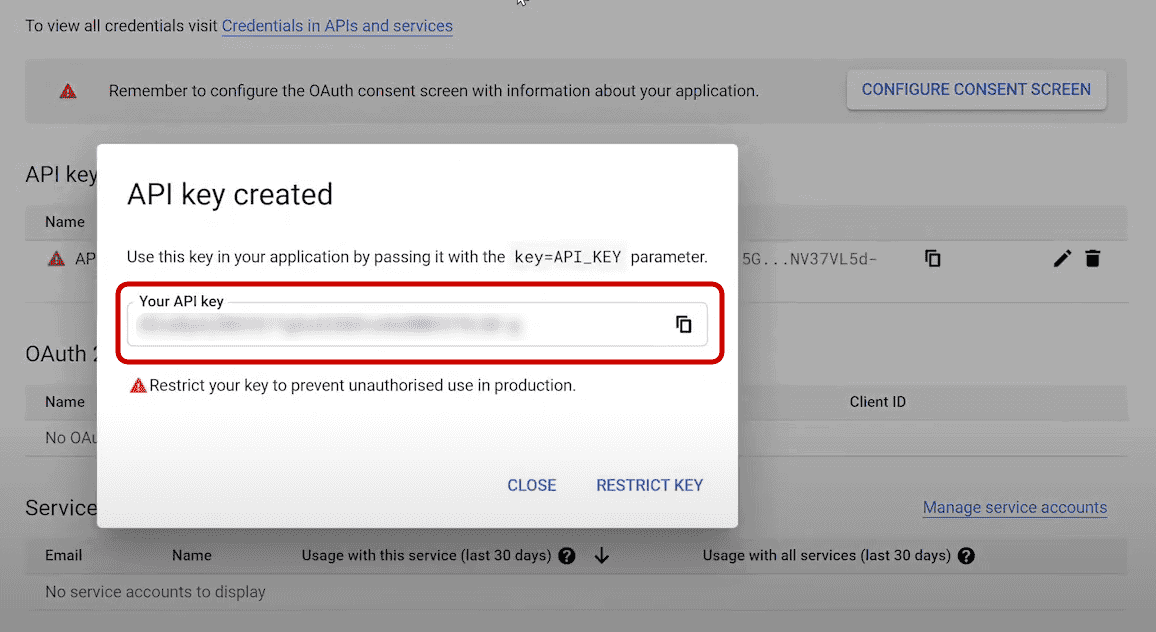Click CONFIGURE CONSENT SCREEN
Viewport: 1156px width, 632px height.
[976, 89]
